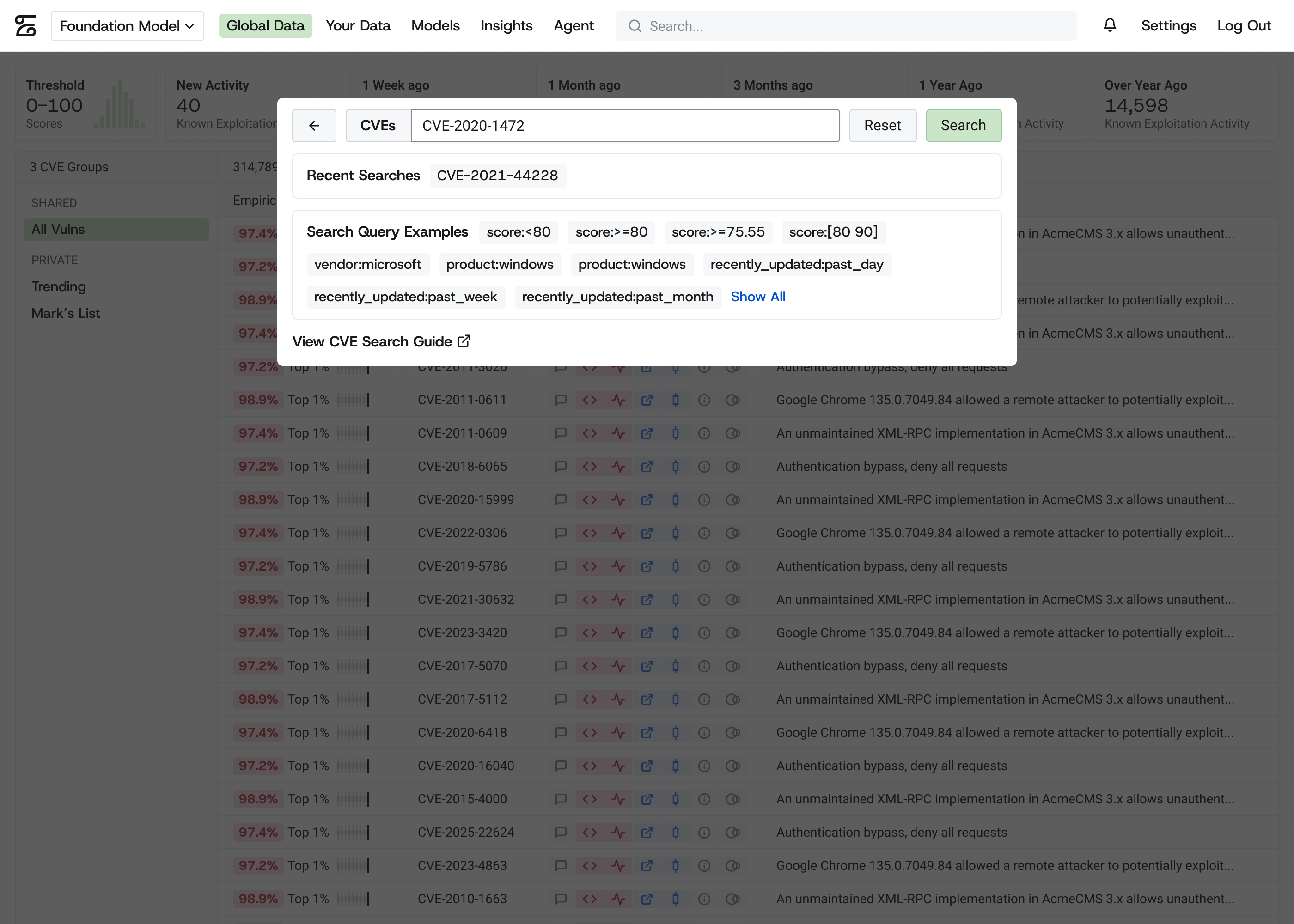Open the external link icon for CVE-2020-15999
The height and width of the screenshot is (924, 1294).
tap(647, 499)
